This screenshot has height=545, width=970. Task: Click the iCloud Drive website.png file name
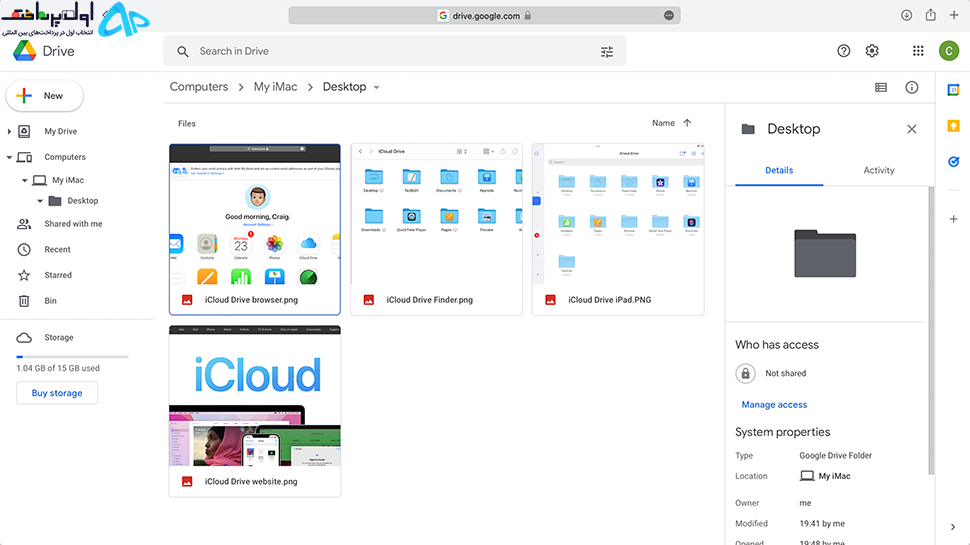251,481
